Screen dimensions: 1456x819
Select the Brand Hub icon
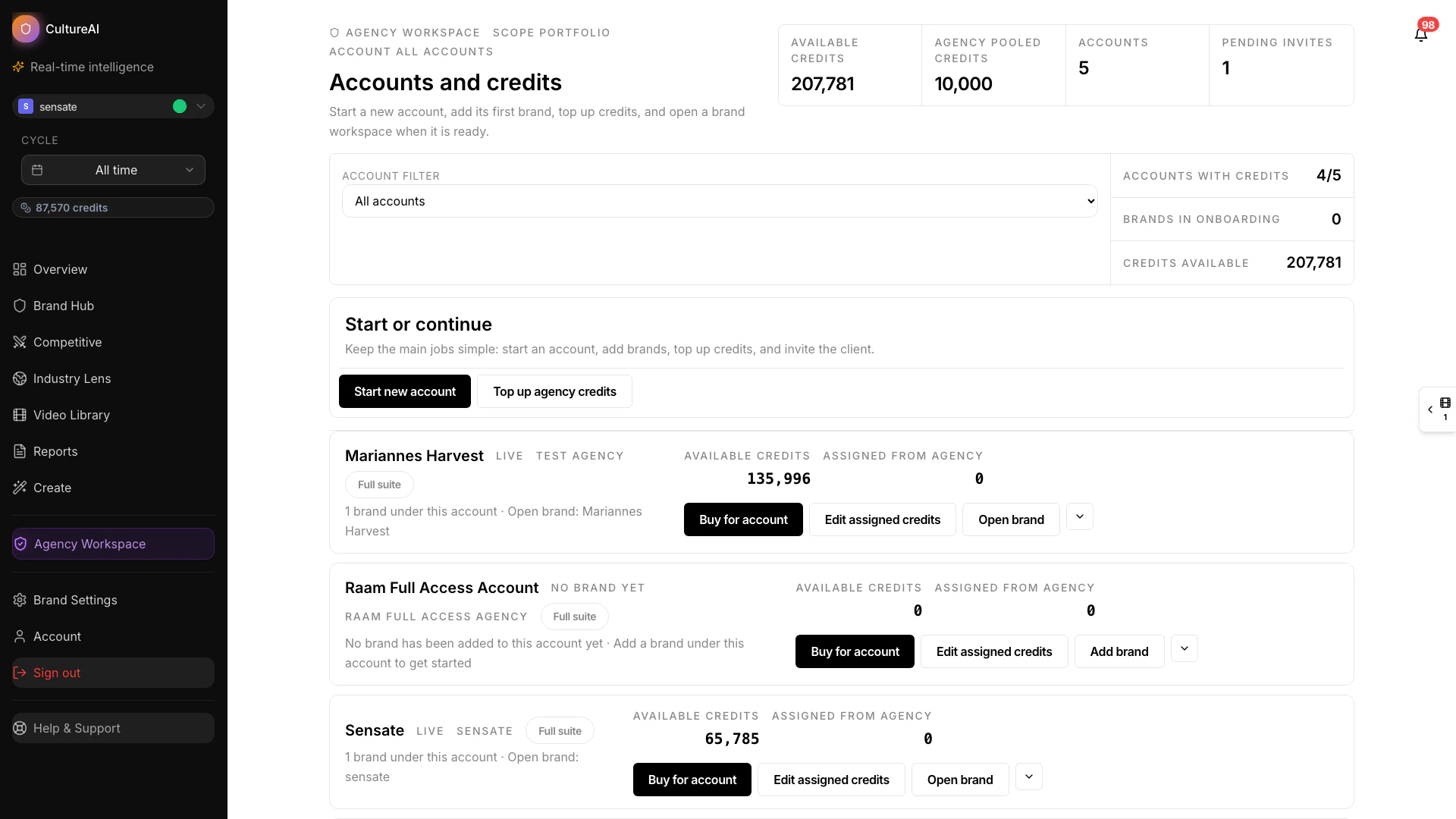click(x=20, y=306)
